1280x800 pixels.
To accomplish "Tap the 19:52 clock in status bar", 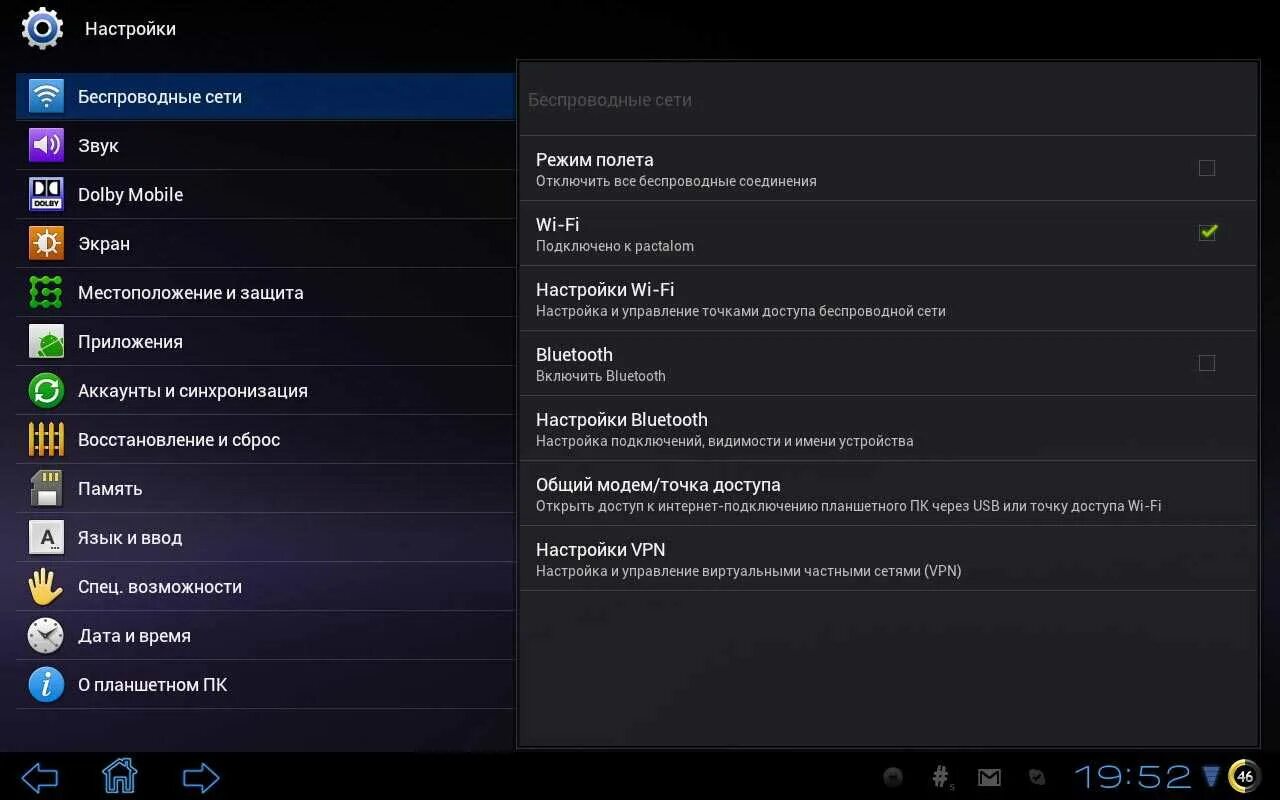I will [x=1133, y=777].
